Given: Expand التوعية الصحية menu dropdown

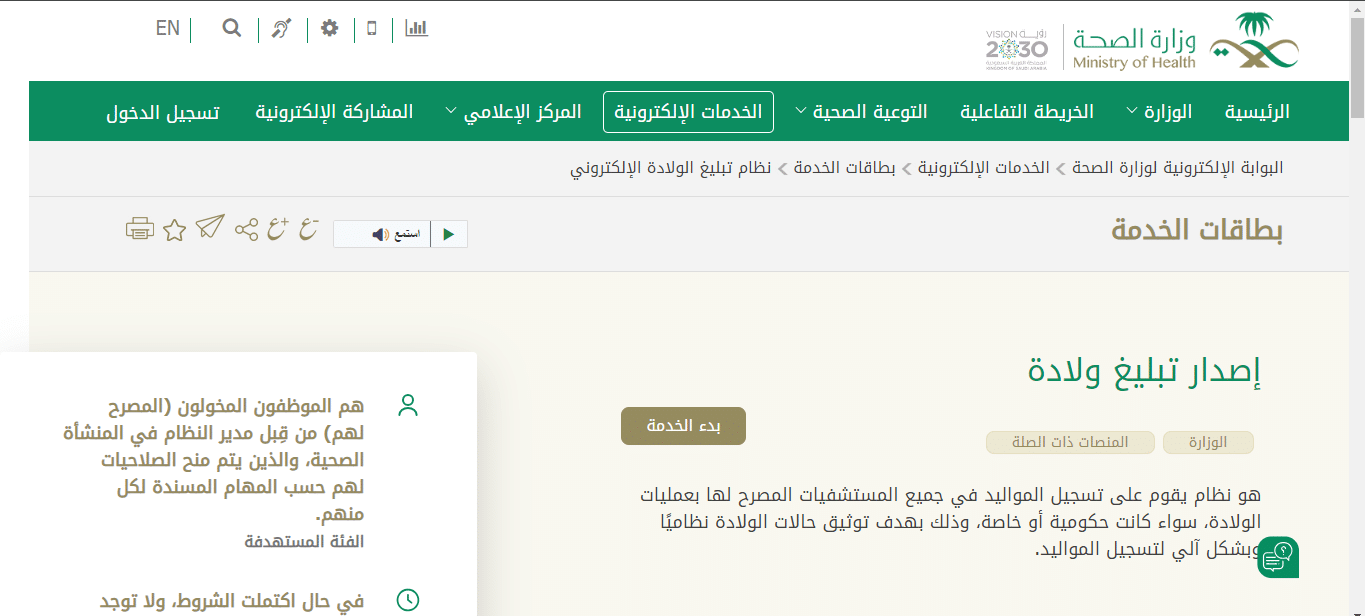Looking at the screenshot, I should click(x=861, y=112).
